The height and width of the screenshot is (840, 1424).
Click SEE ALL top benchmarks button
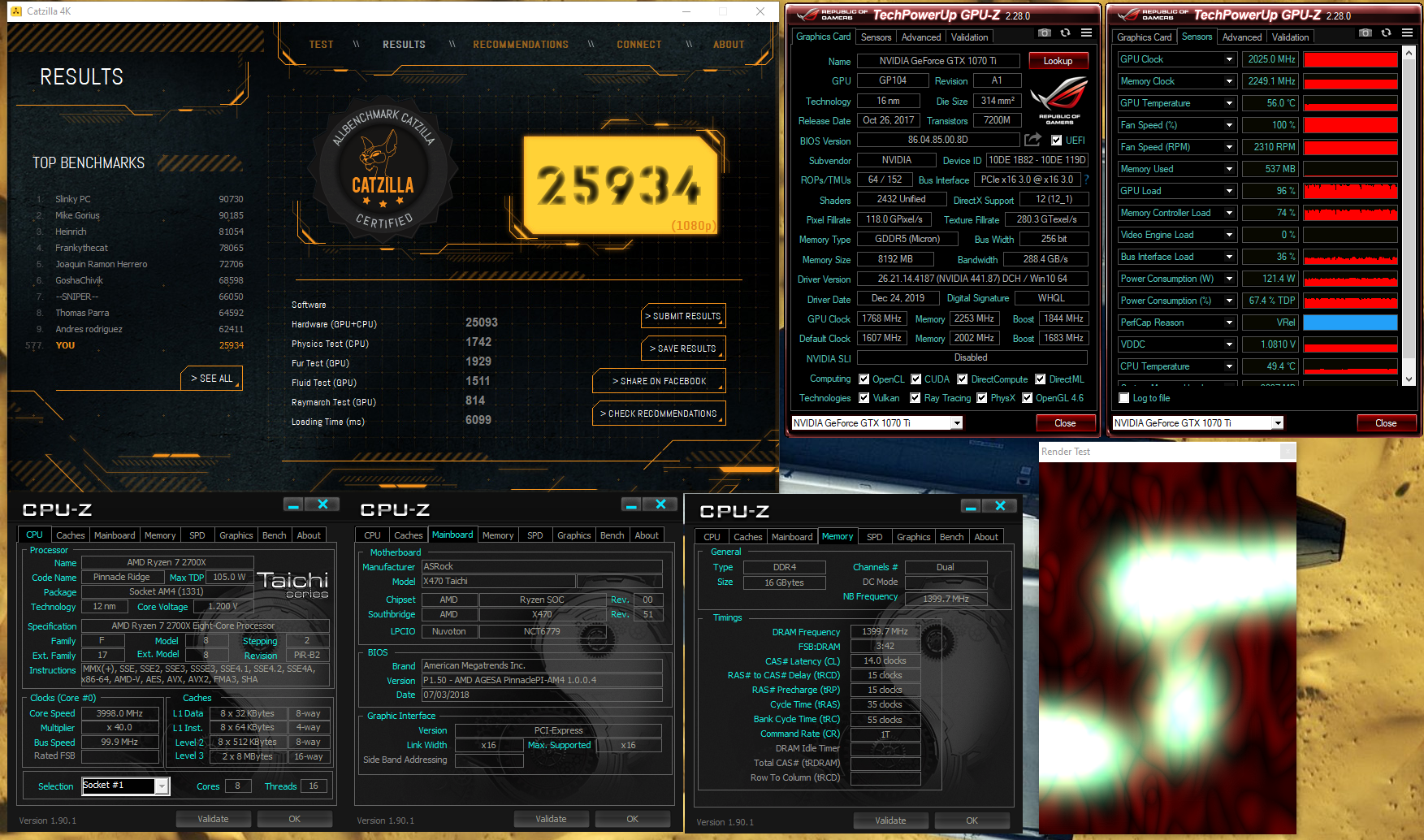click(x=211, y=379)
